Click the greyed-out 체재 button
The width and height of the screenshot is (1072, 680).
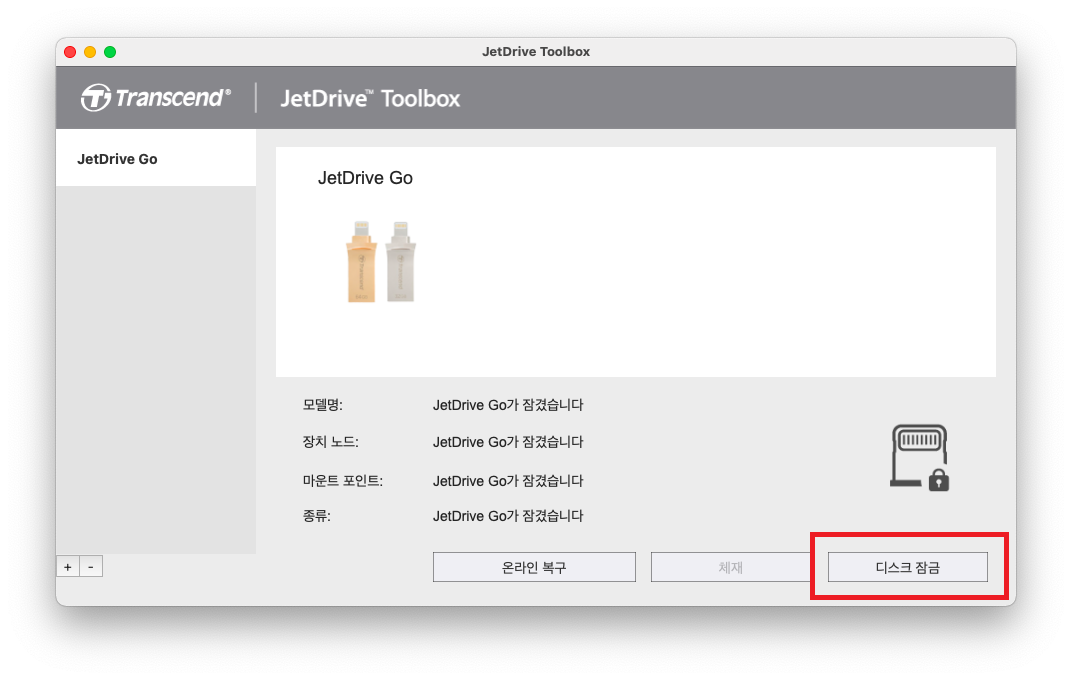coord(730,567)
